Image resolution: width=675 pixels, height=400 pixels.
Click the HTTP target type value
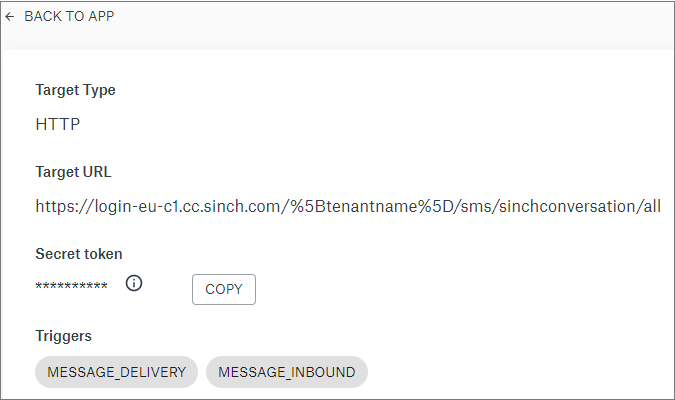pyautogui.click(x=57, y=125)
